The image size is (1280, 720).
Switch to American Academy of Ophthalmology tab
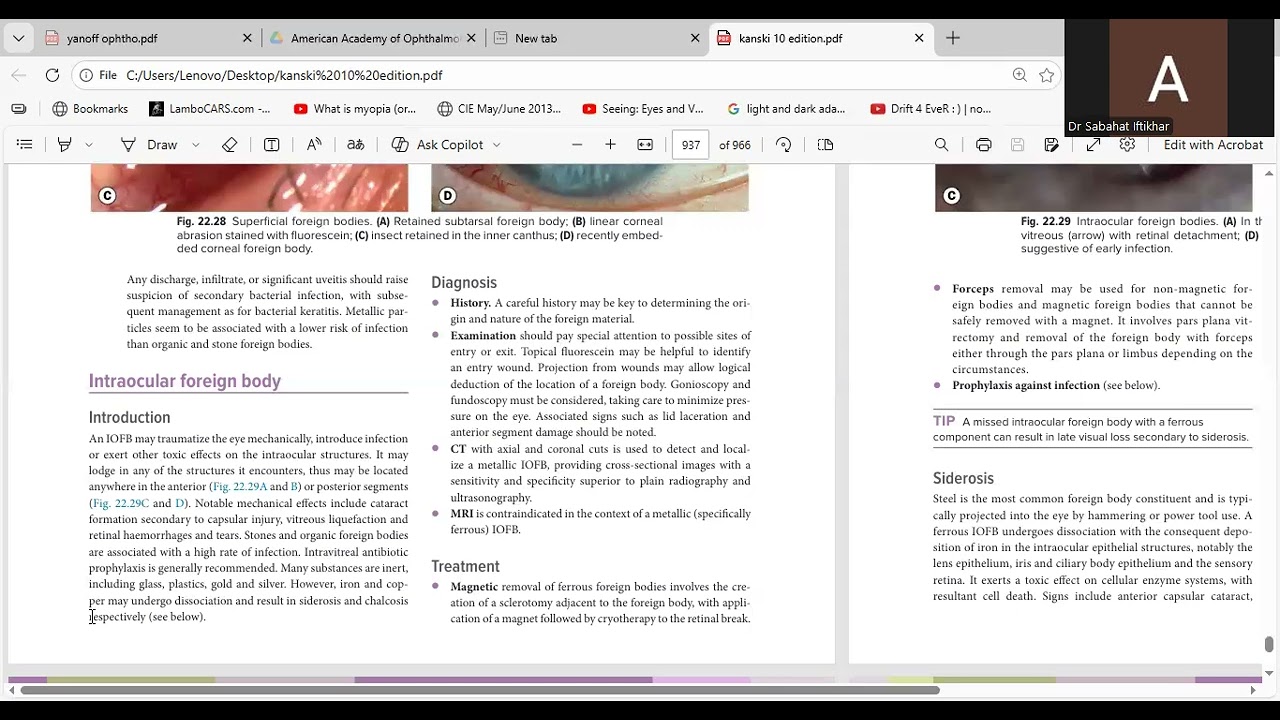click(x=375, y=38)
